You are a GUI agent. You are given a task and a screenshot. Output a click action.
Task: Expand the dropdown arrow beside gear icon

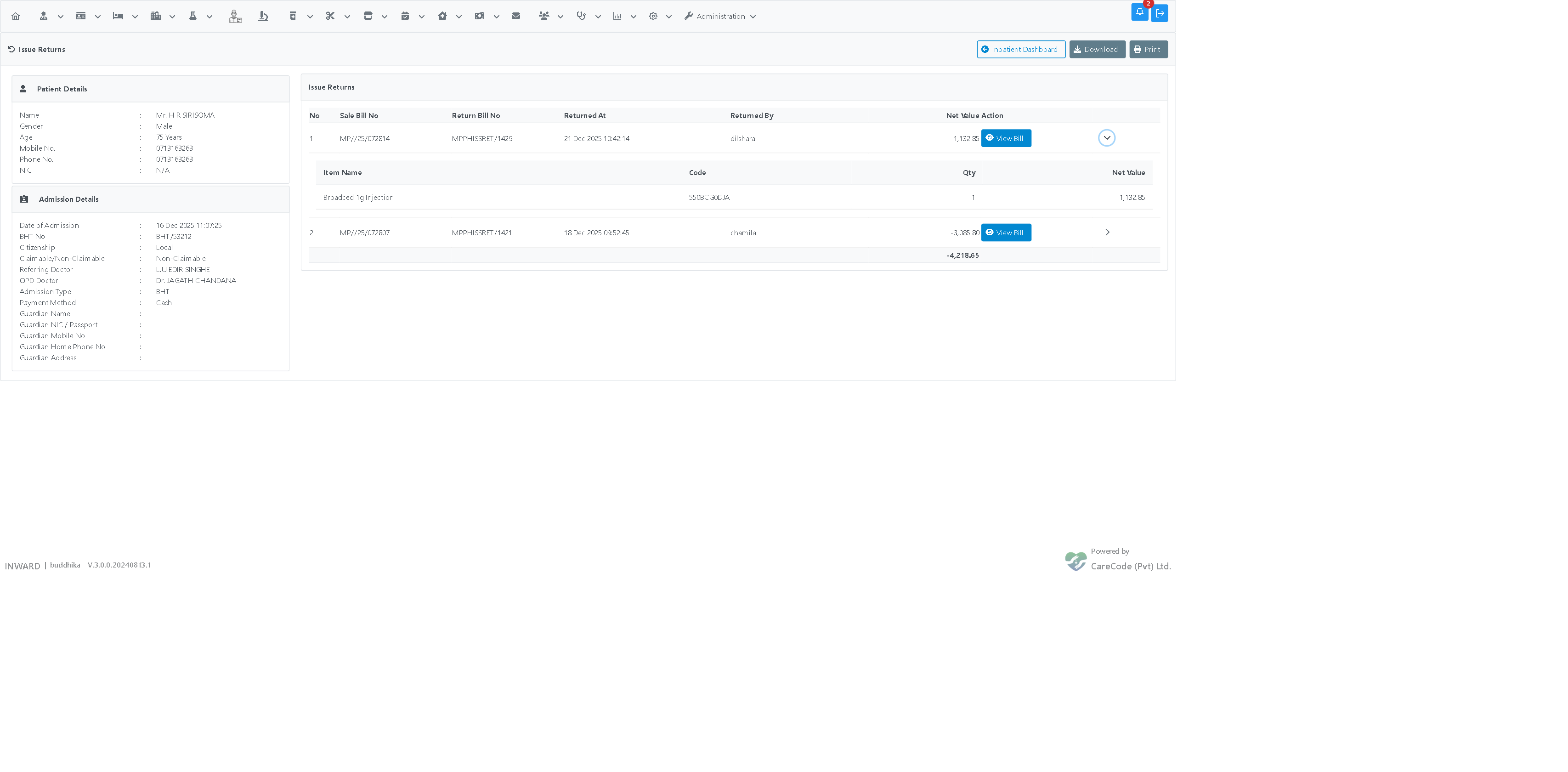click(669, 17)
